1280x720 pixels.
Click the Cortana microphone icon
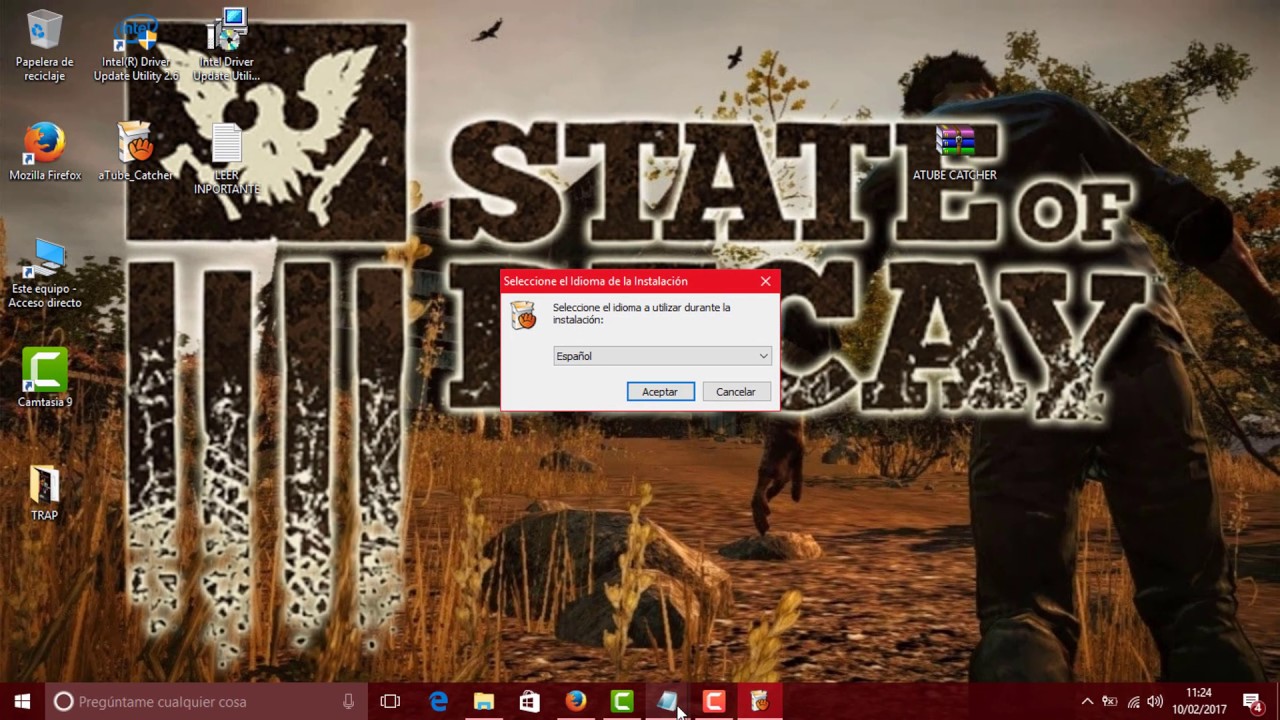click(348, 702)
